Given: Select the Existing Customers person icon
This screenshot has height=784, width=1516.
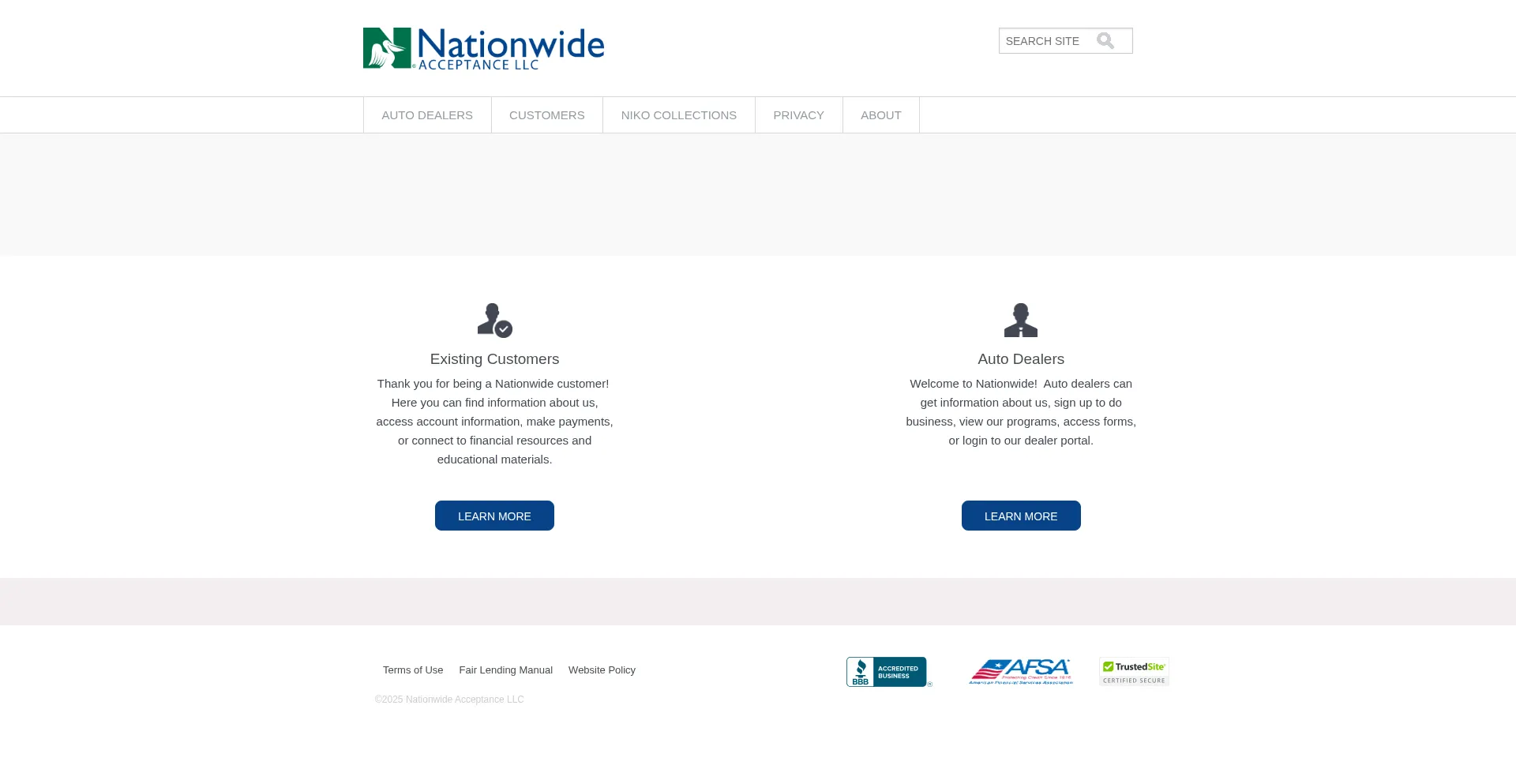Looking at the screenshot, I should pos(494,320).
